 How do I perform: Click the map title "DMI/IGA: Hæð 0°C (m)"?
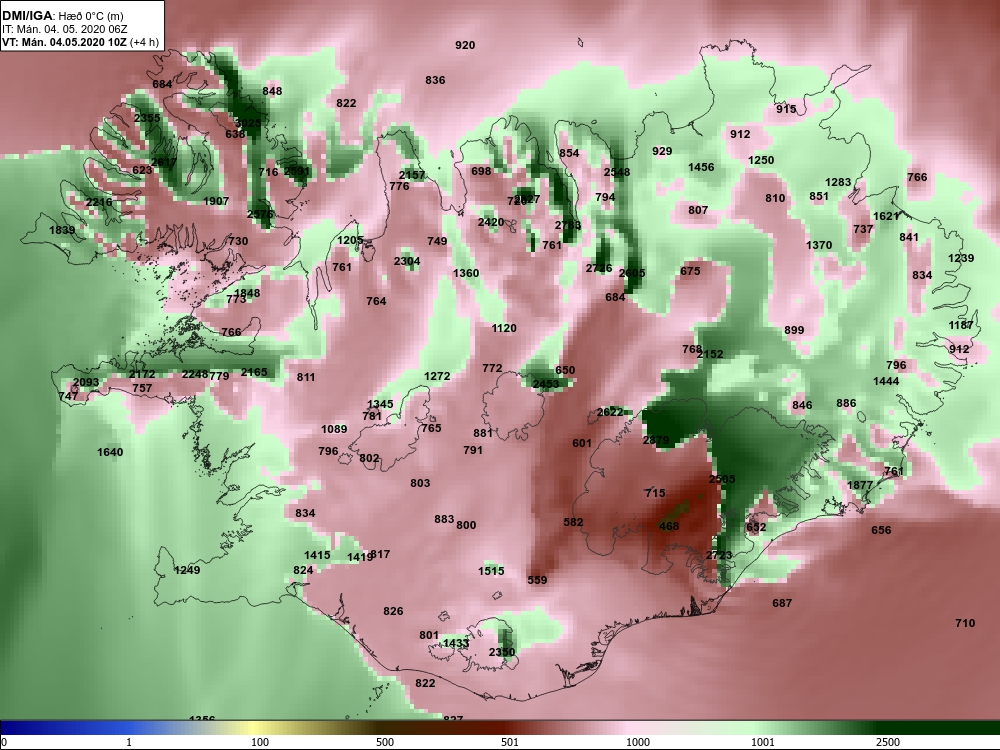tap(62, 16)
